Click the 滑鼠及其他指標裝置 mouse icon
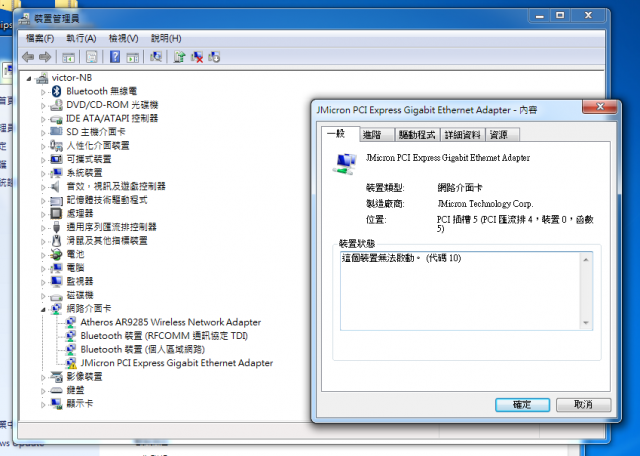Screen dimensions: 640x456 [x=56, y=241]
